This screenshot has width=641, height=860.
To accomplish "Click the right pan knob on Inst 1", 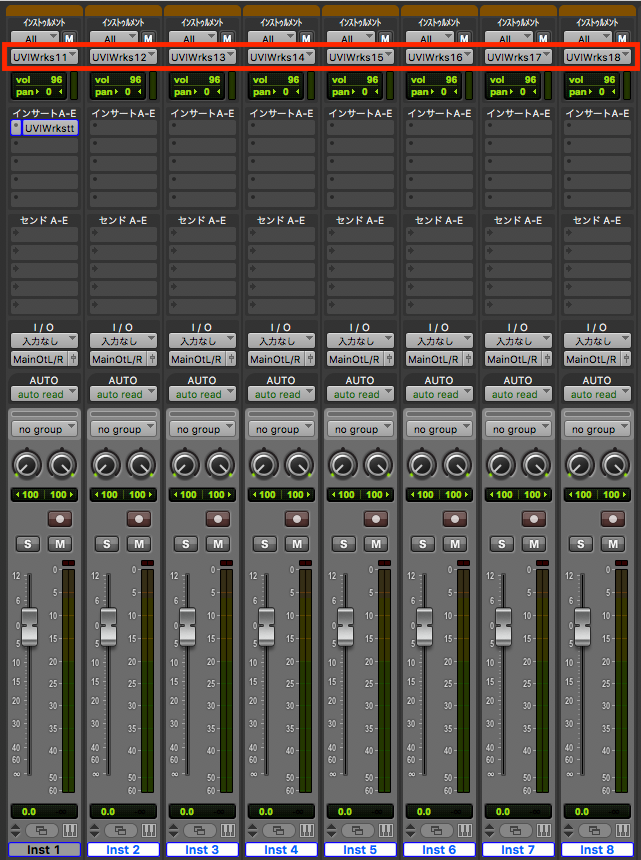I will [62, 465].
